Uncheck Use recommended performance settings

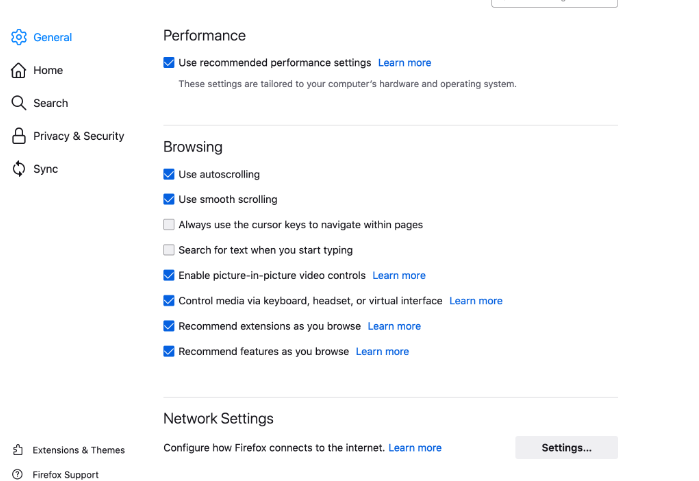(169, 63)
